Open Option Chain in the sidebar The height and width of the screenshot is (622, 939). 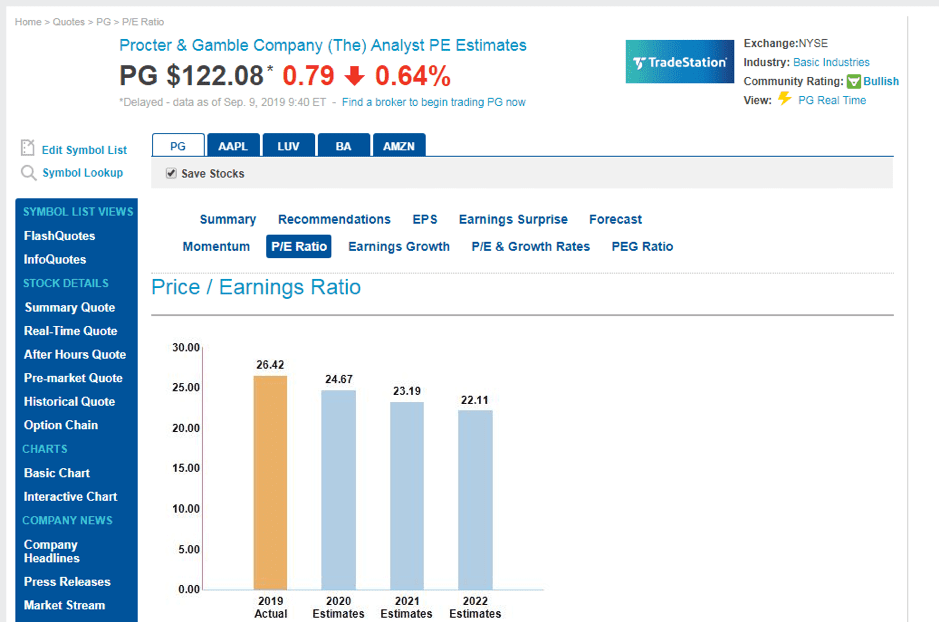pyautogui.click(x=61, y=425)
